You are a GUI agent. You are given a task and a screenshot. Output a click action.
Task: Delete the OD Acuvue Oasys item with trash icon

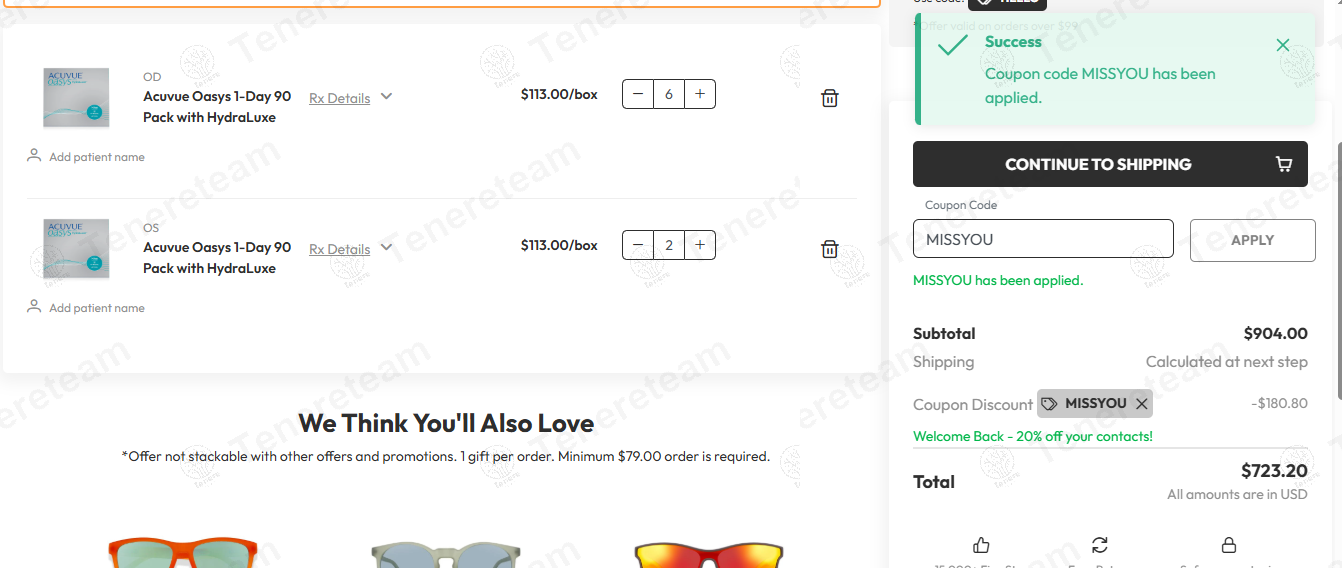pos(829,98)
